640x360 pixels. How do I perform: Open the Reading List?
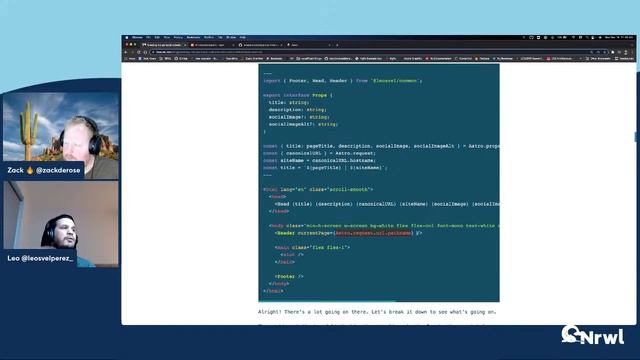[x=624, y=58]
